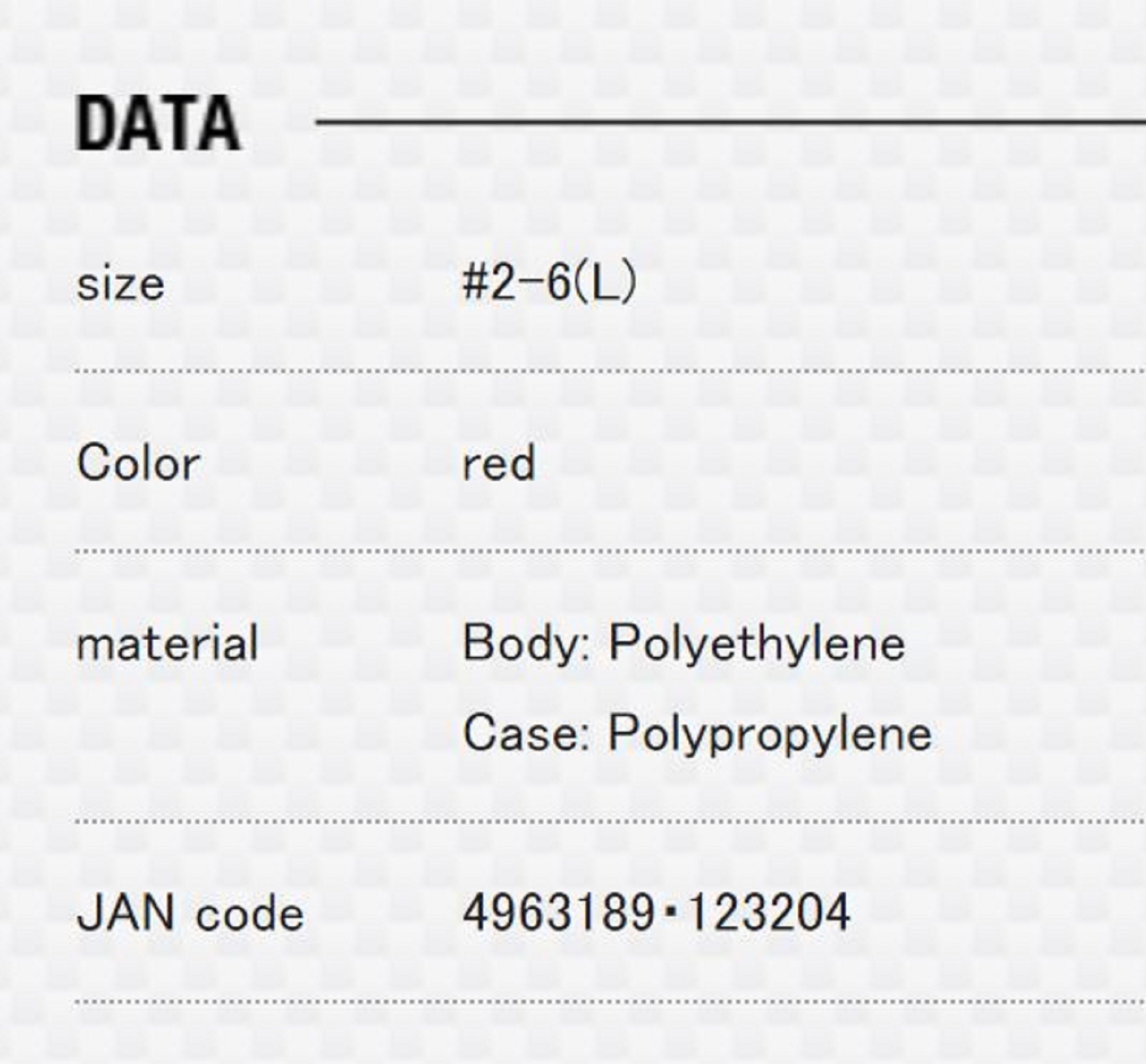
Task: Select the JAN code row label
Action: (190, 914)
